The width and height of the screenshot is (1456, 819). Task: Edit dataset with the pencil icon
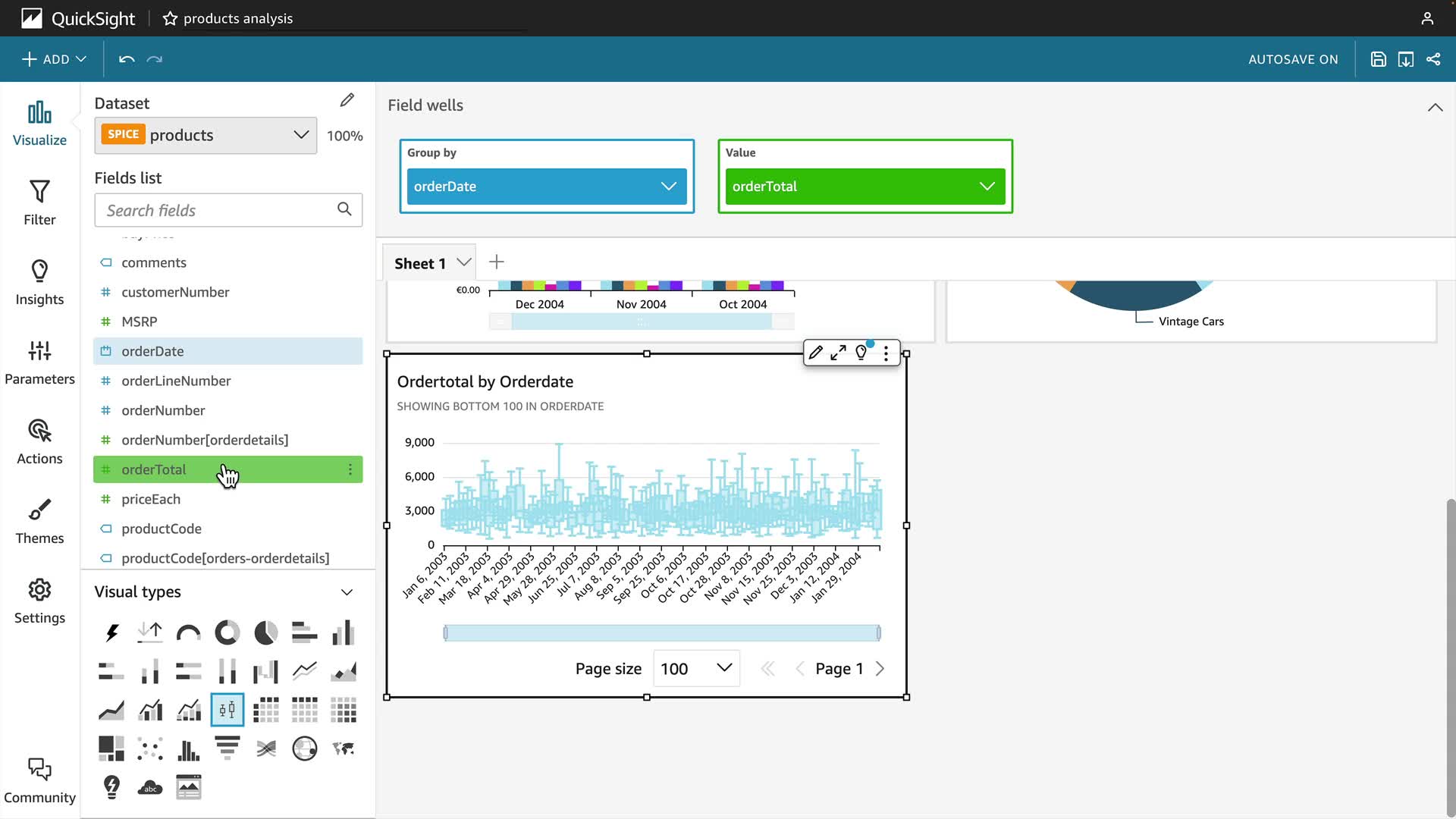tap(347, 100)
